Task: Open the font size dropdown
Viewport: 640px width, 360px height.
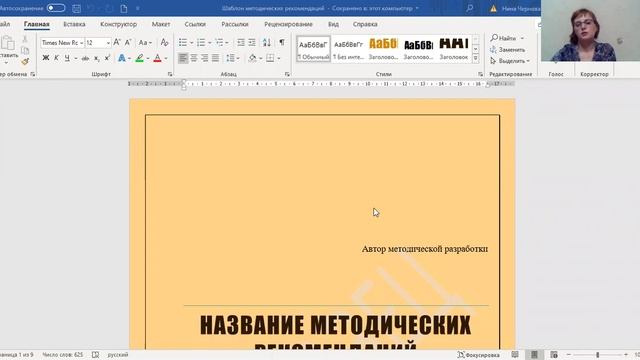Action: 108,43
